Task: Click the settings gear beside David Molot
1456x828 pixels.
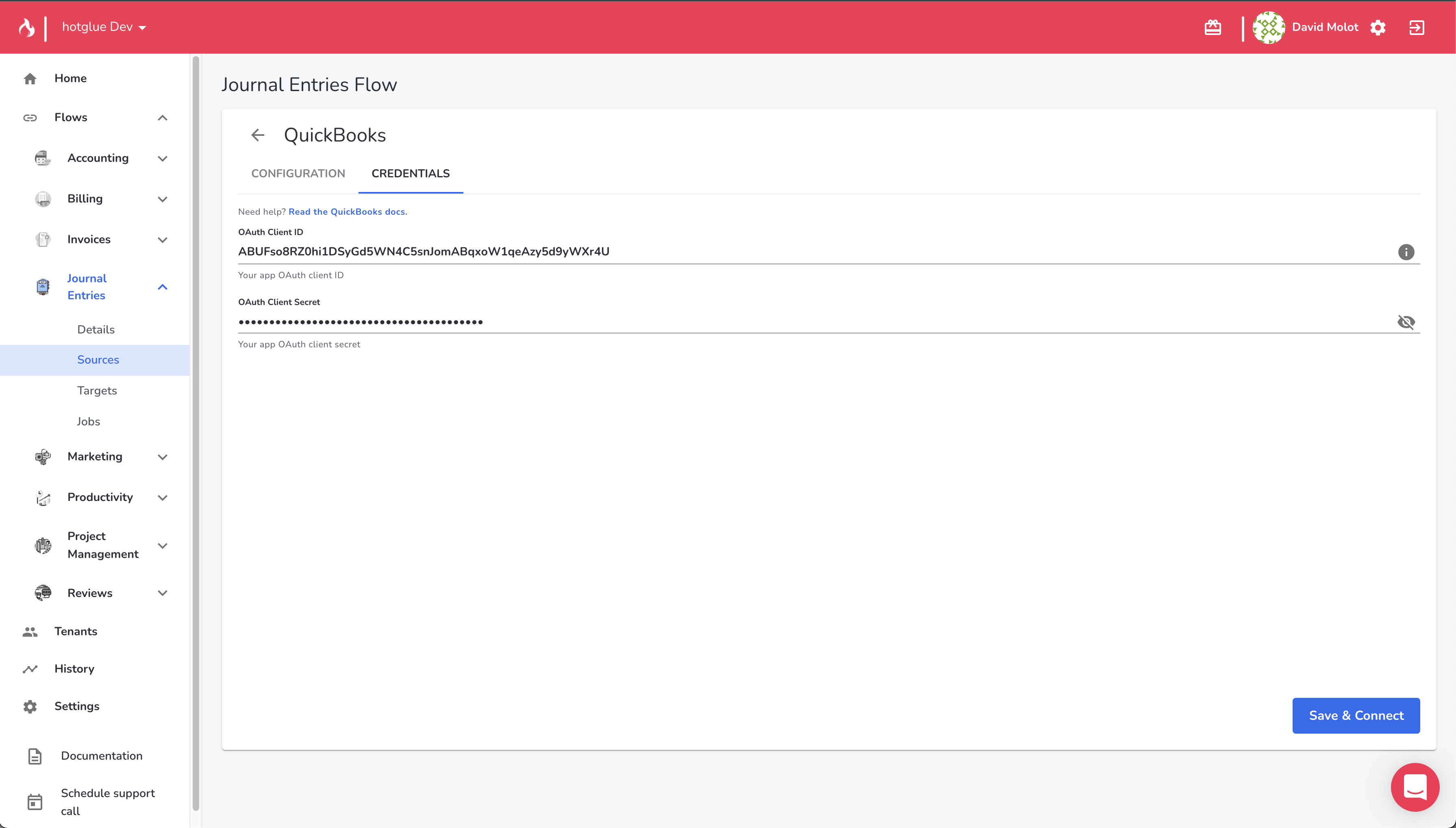Action: pos(1378,27)
